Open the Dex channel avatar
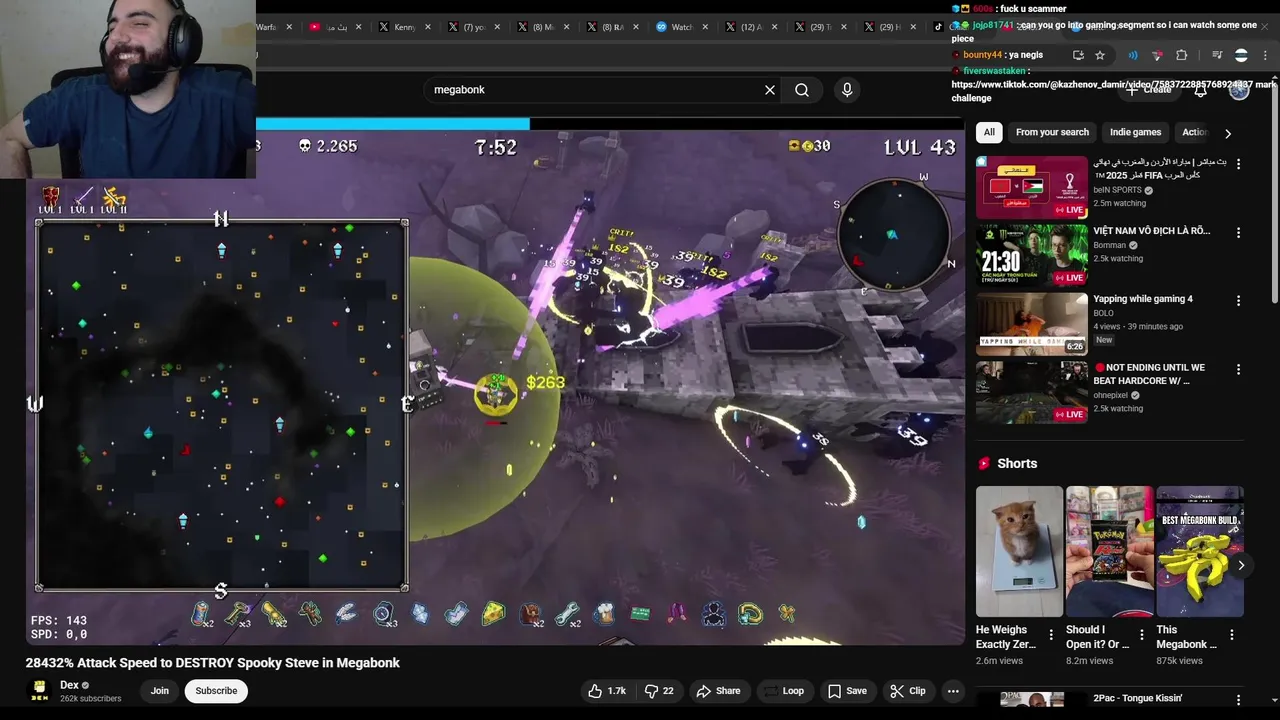The height and width of the screenshot is (720, 1280). [39, 690]
